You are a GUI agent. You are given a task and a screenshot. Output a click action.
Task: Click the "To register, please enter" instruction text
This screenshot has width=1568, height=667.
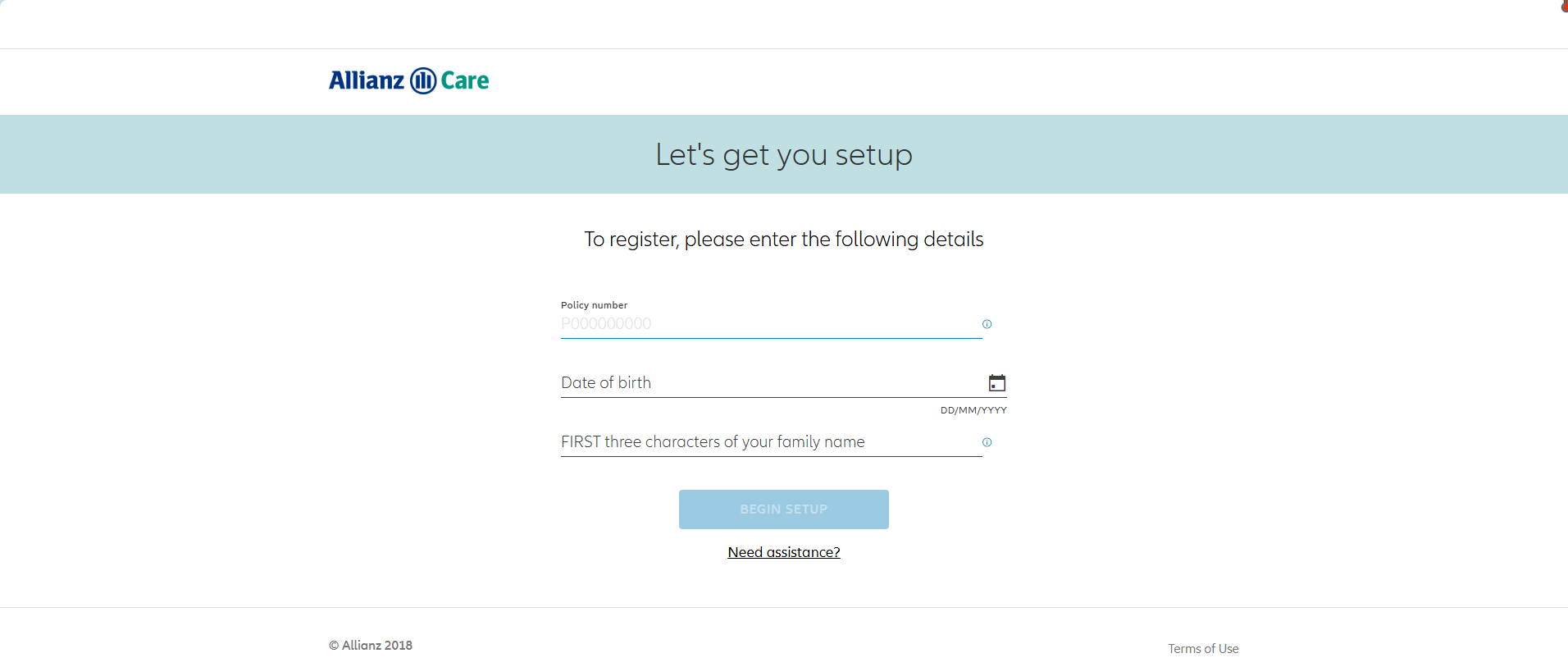click(x=784, y=240)
